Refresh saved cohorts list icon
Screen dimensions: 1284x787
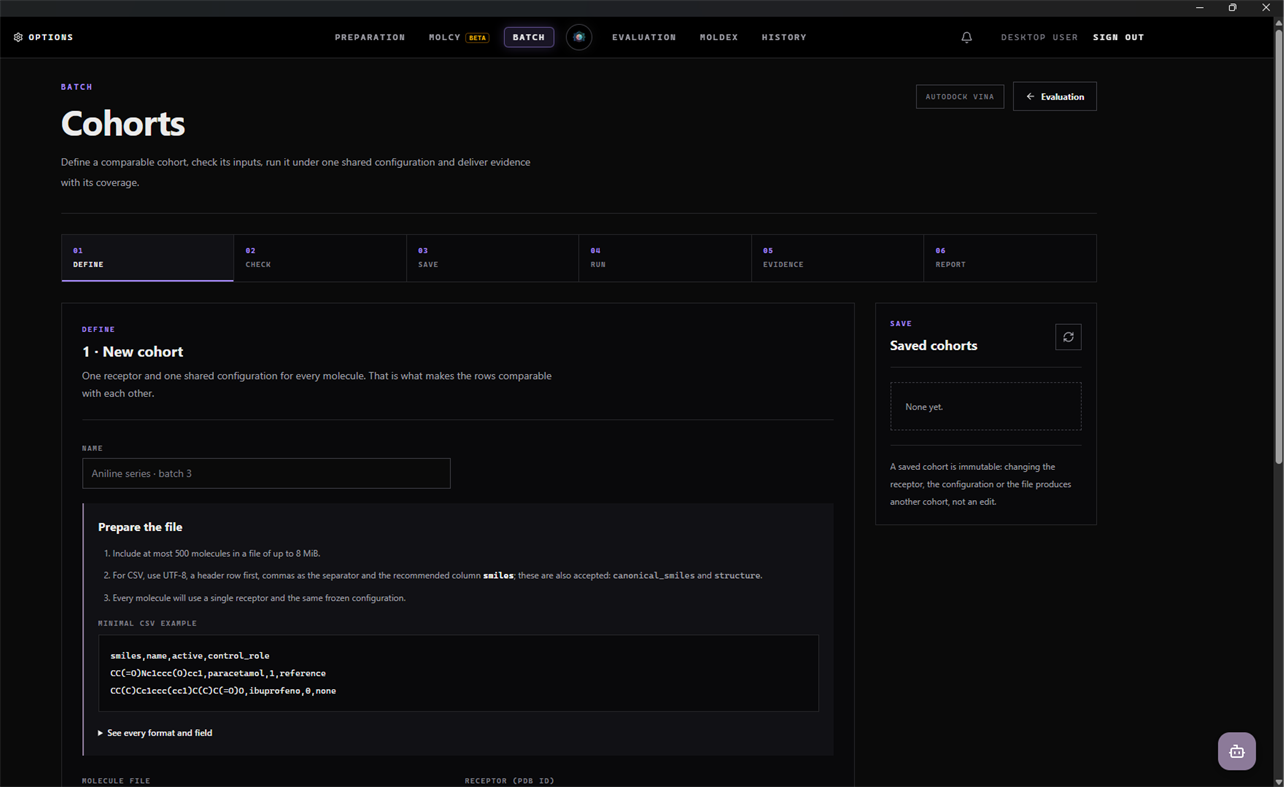pos(1068,337)
